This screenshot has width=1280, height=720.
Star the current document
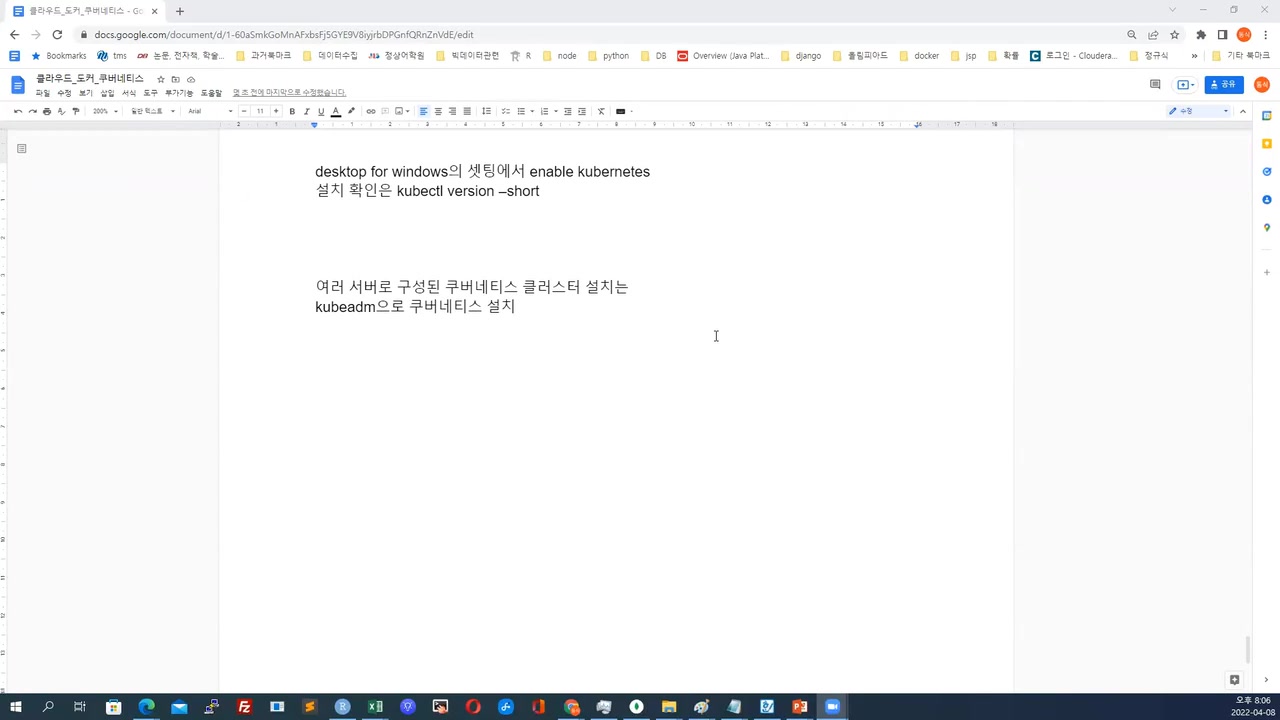(x=161, y=78)
